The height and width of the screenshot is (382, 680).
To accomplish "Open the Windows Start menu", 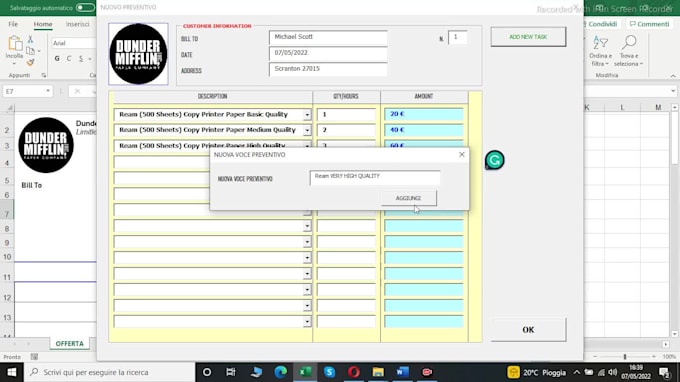I will coord(12,372).
